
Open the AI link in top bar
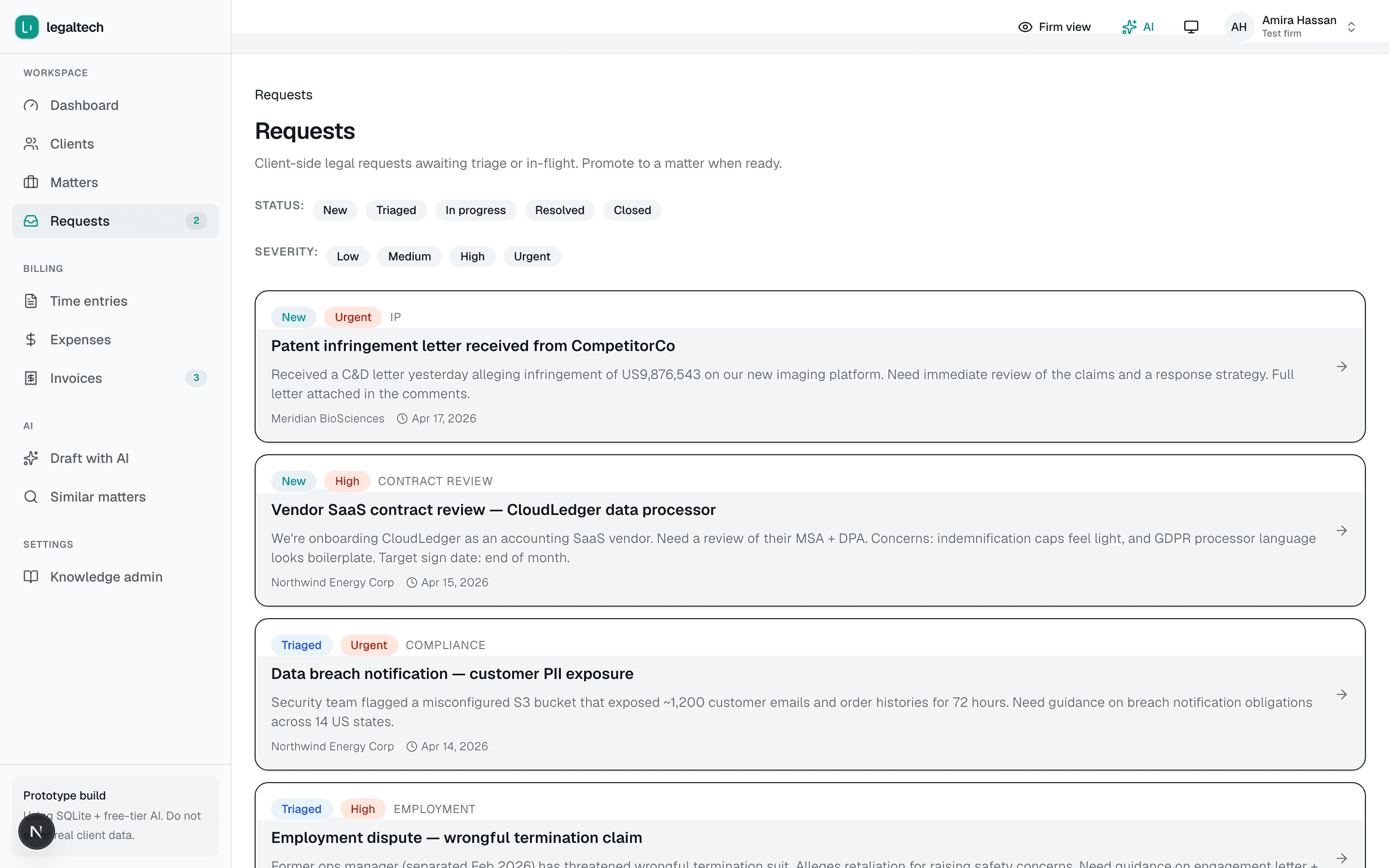click(1138, 27)
